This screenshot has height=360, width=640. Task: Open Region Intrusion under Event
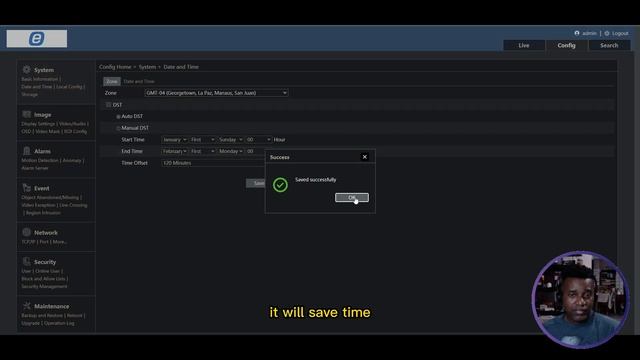[x=43, y=213]
